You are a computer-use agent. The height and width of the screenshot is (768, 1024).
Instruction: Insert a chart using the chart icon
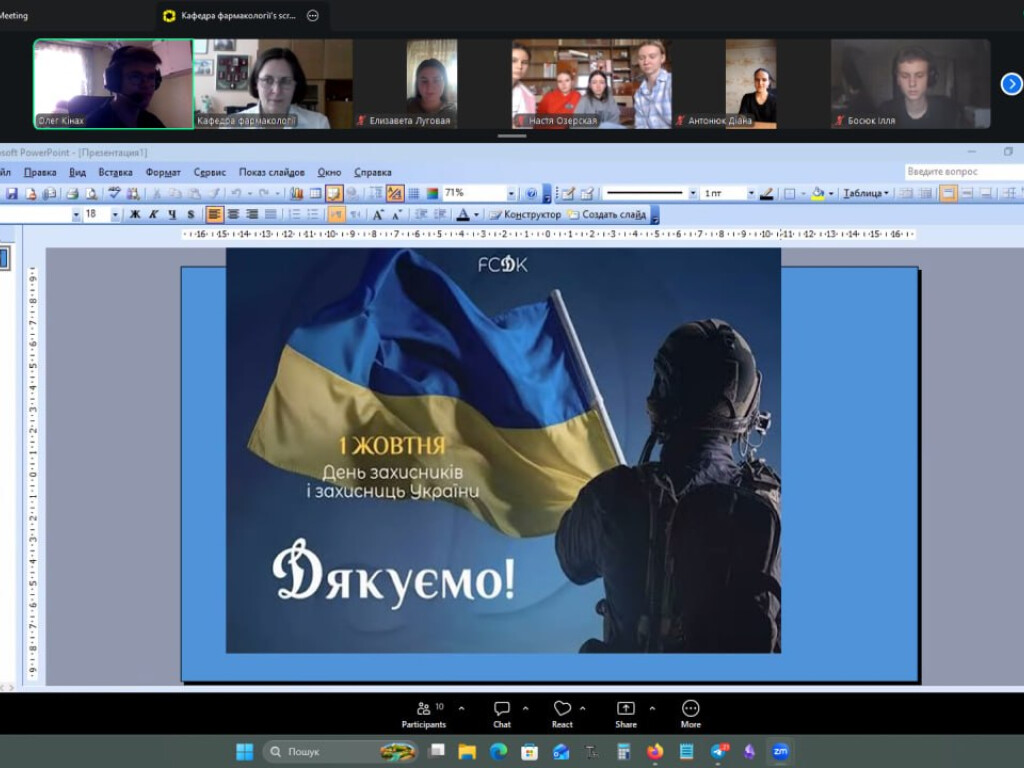[296, 193]
